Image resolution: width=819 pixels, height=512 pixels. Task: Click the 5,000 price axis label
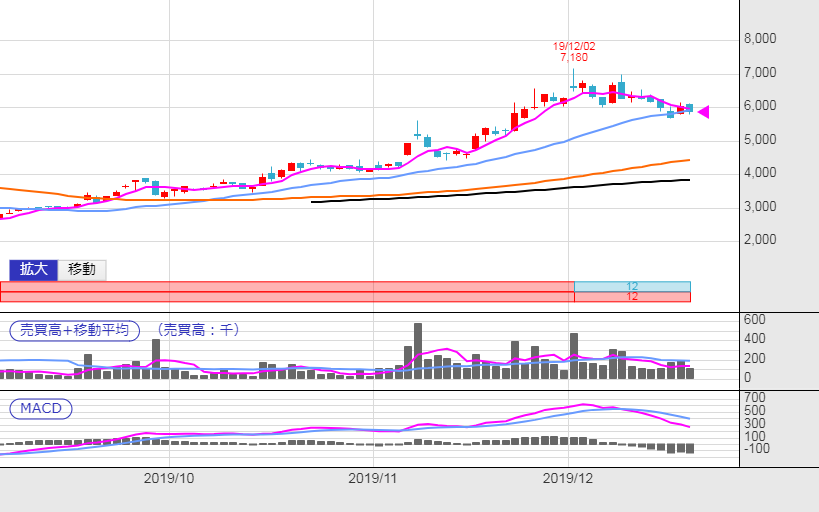point(760,139)
